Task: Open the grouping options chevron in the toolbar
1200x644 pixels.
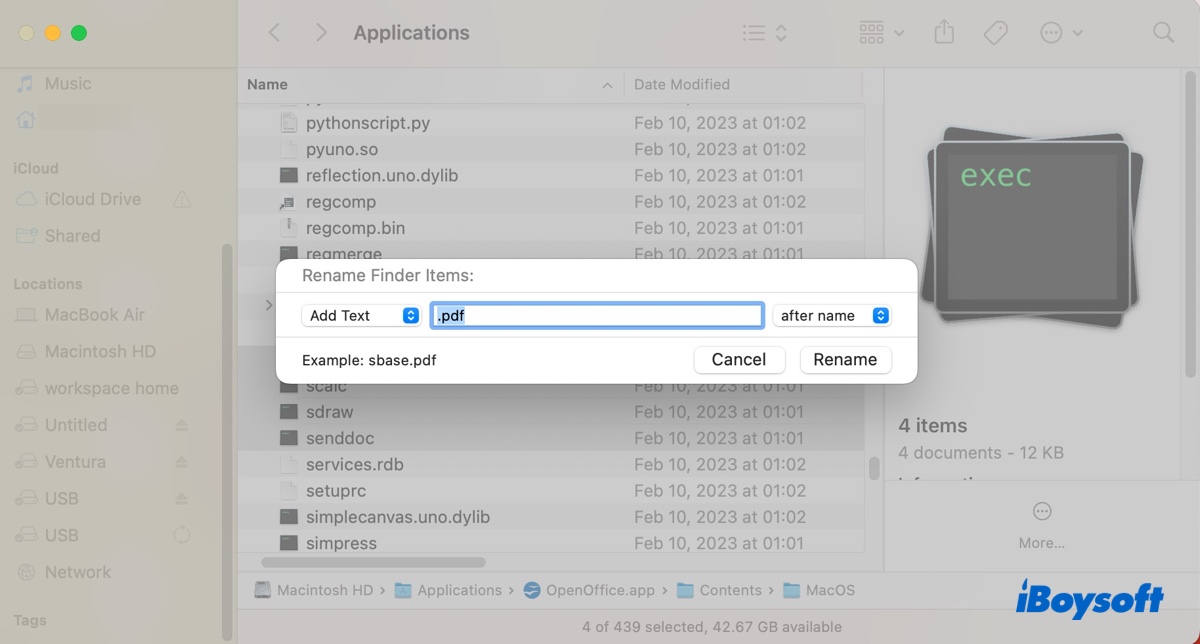Action: coord(900,32)
